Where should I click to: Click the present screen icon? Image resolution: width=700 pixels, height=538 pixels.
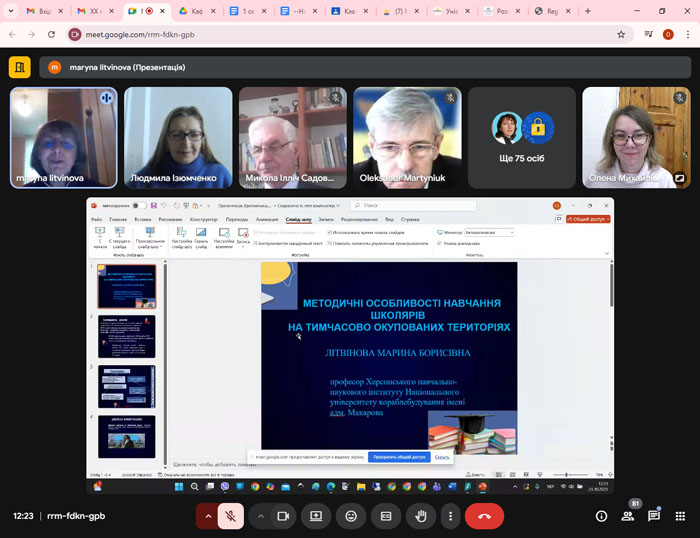pos(316,516)
